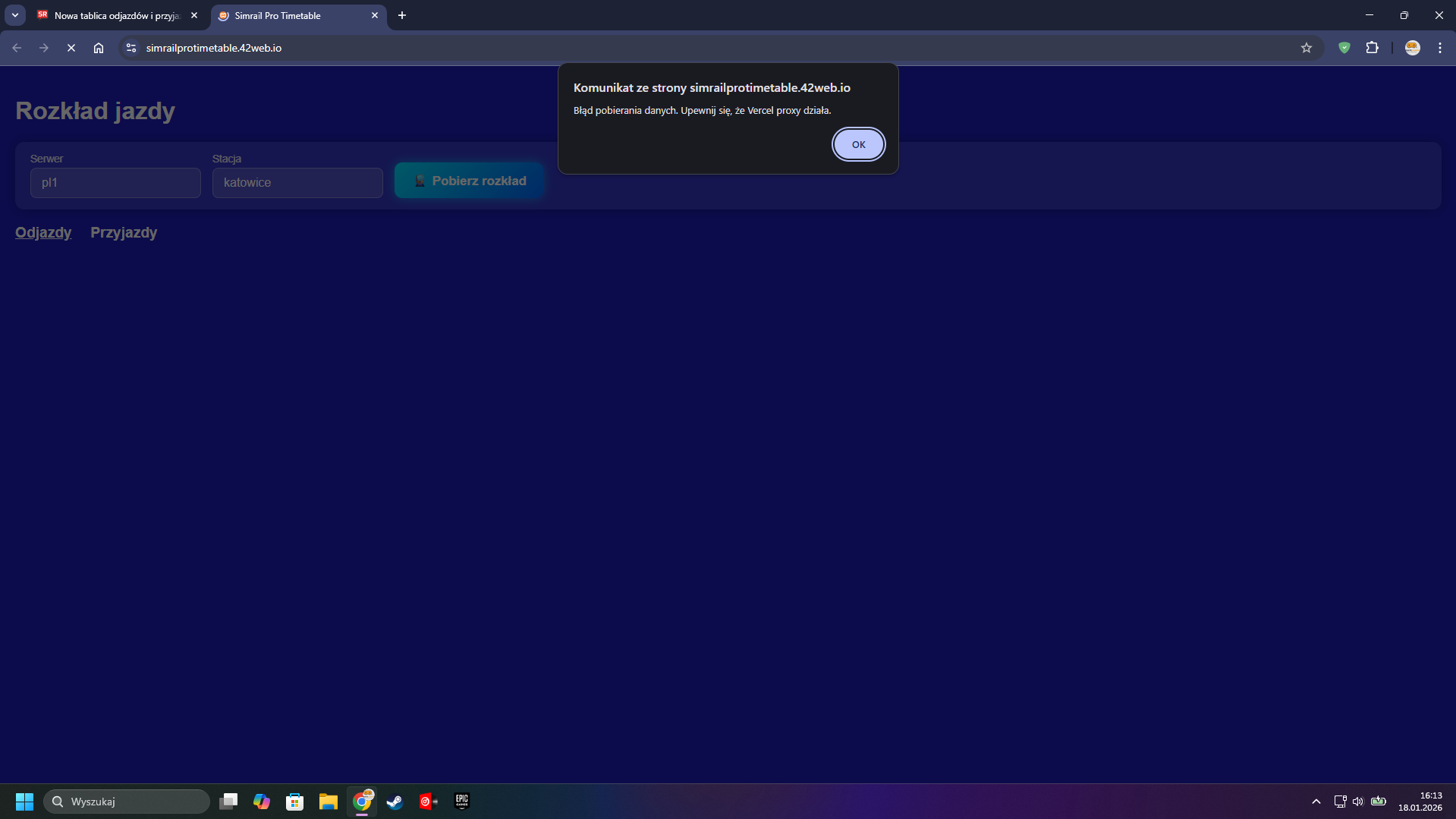
Task: Click the address bar URL
Action: tap(214, 48)
